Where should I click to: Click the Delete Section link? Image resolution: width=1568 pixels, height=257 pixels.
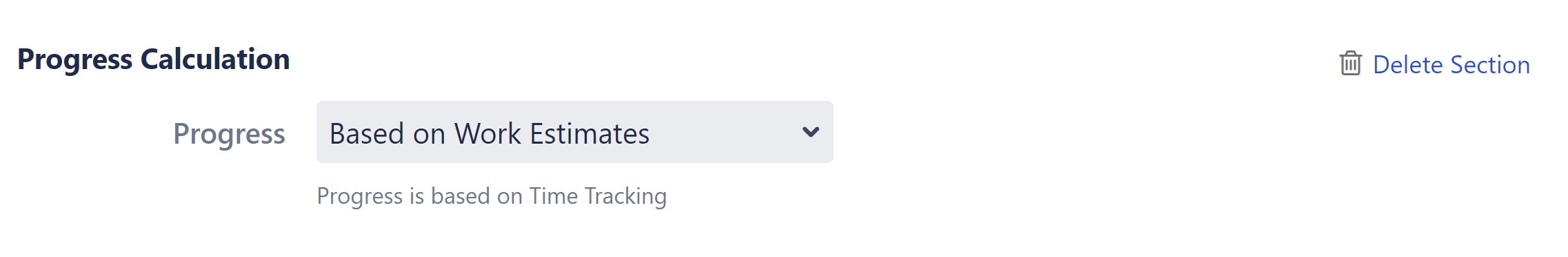click(1434, 64)
